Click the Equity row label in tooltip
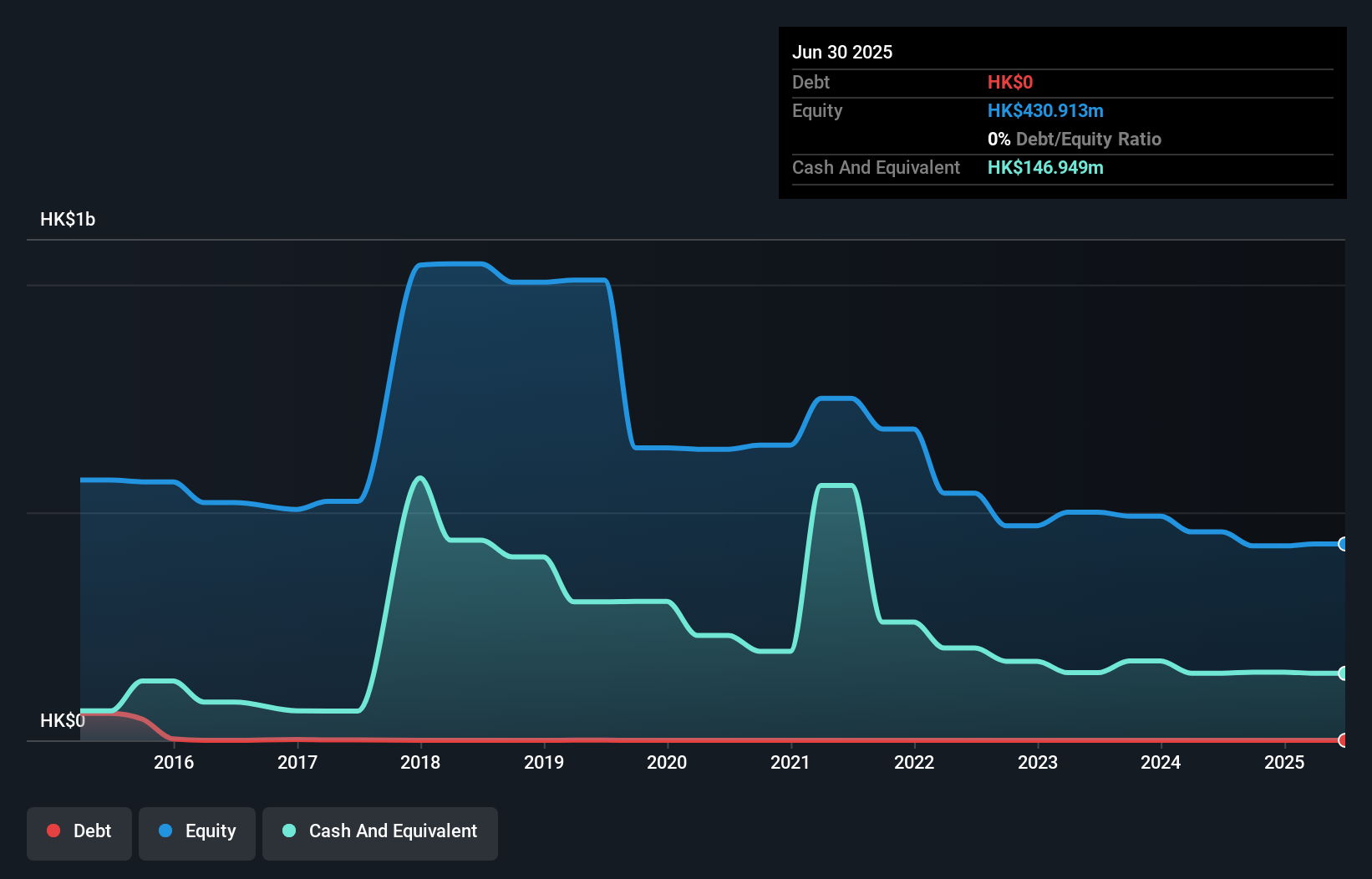 point(817,110)
